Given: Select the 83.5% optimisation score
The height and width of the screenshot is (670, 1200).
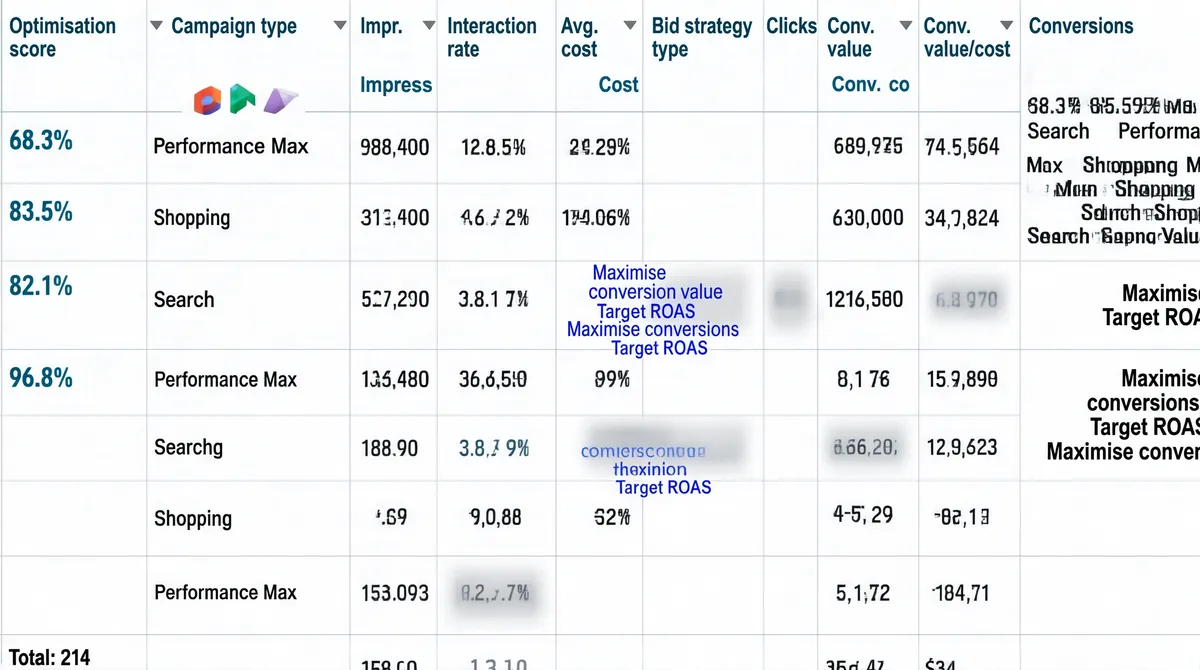Looking at the screenshot, I should pyautogui.click(x=41, y=212).
